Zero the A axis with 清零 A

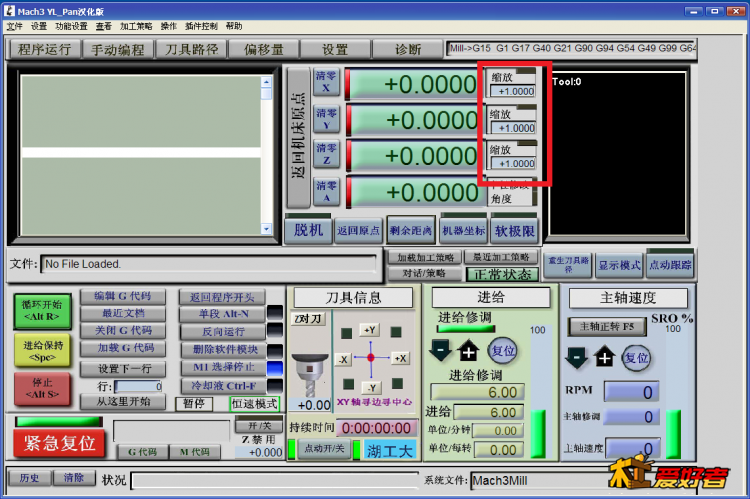pyautogui.click(x=326, y=191)
